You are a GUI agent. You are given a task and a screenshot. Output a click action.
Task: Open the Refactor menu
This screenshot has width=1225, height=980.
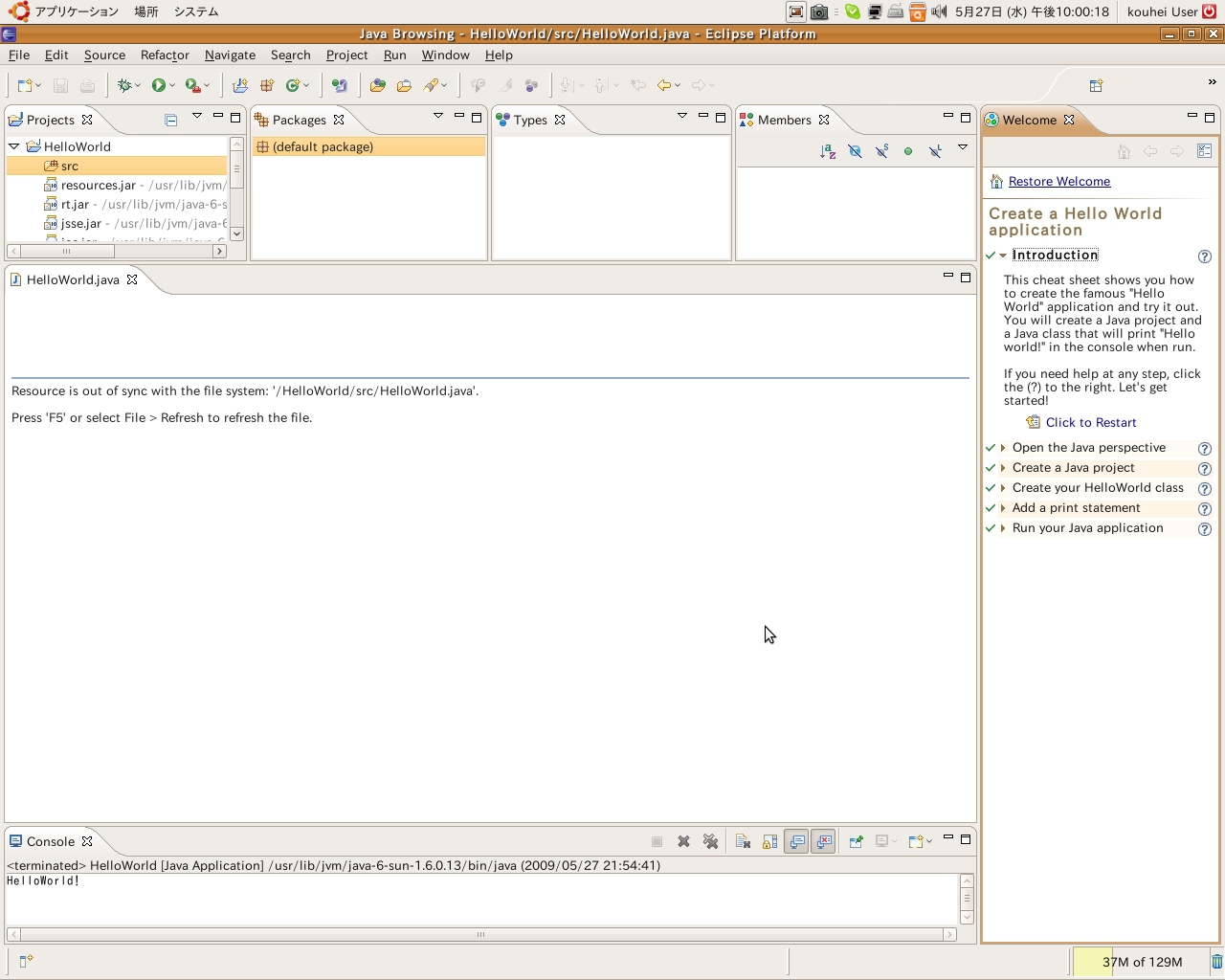tap(165, 56)
